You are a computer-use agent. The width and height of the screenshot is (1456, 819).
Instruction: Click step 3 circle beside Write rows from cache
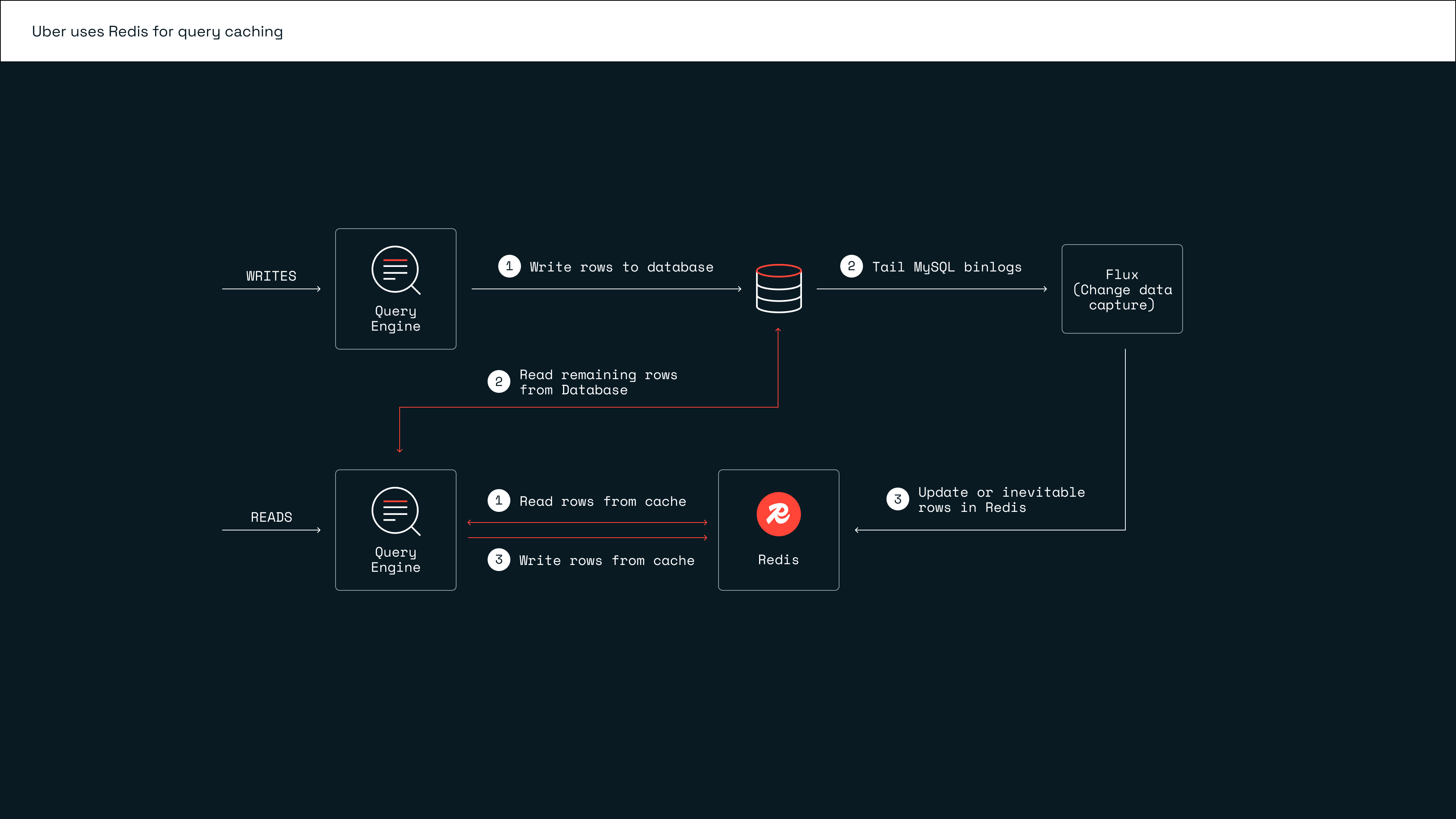click(x=499, y=560)
